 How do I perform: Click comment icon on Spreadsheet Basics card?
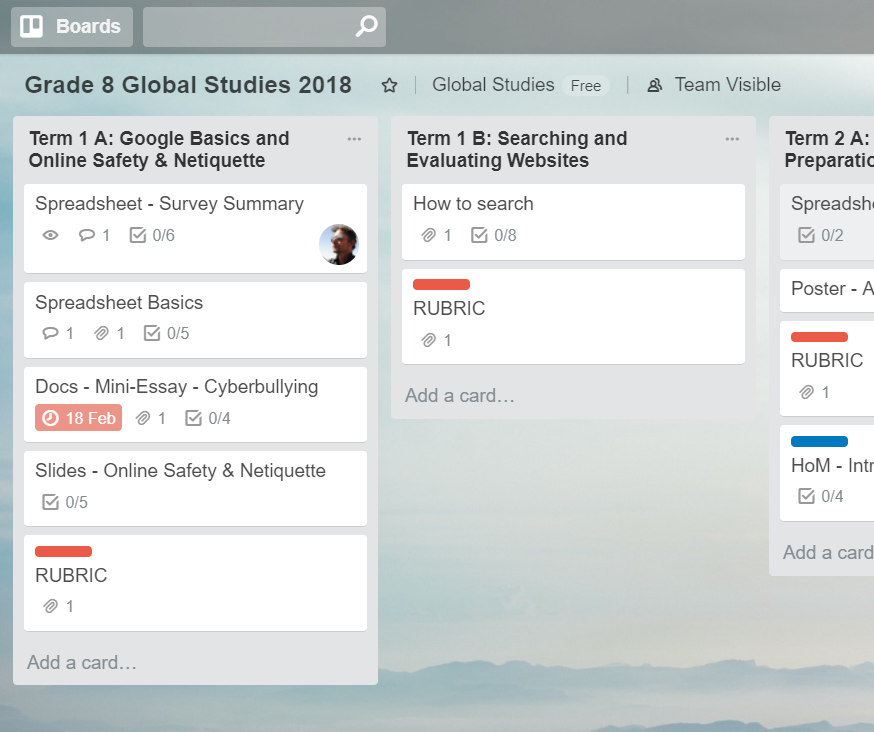click(51, 334)
